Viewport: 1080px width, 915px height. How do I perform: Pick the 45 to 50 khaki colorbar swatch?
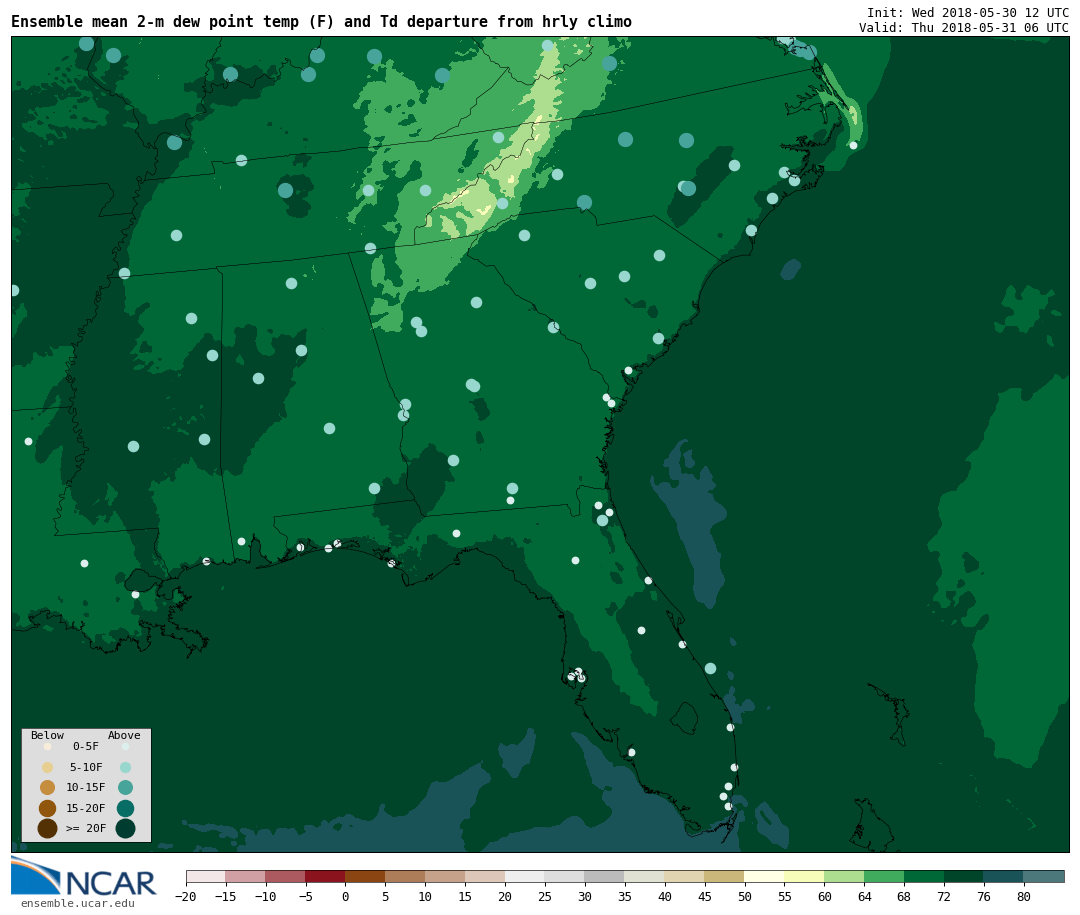point(725,876)
